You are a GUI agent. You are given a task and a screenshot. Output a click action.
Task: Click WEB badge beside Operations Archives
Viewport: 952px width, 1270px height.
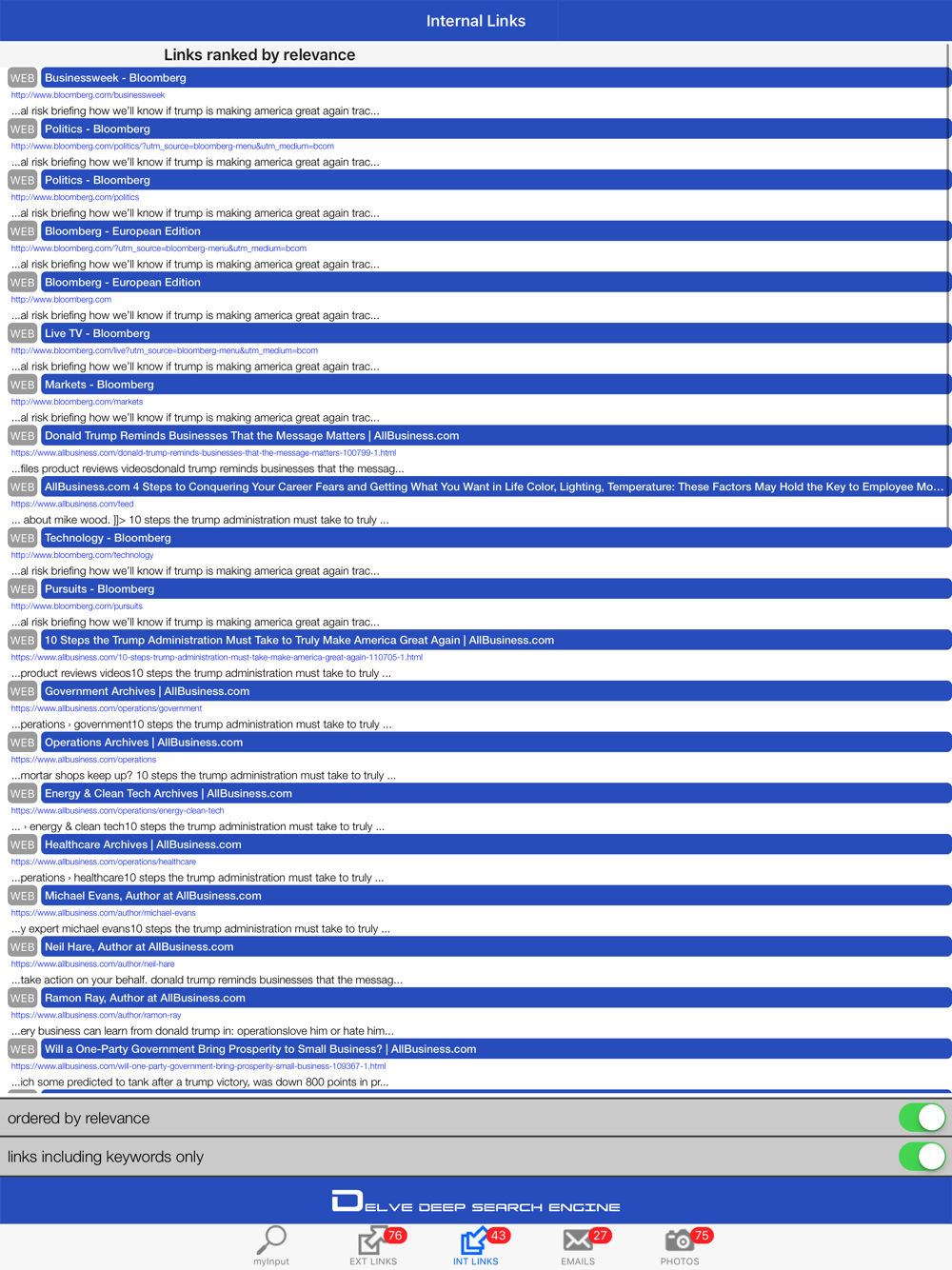click(22, 743)
